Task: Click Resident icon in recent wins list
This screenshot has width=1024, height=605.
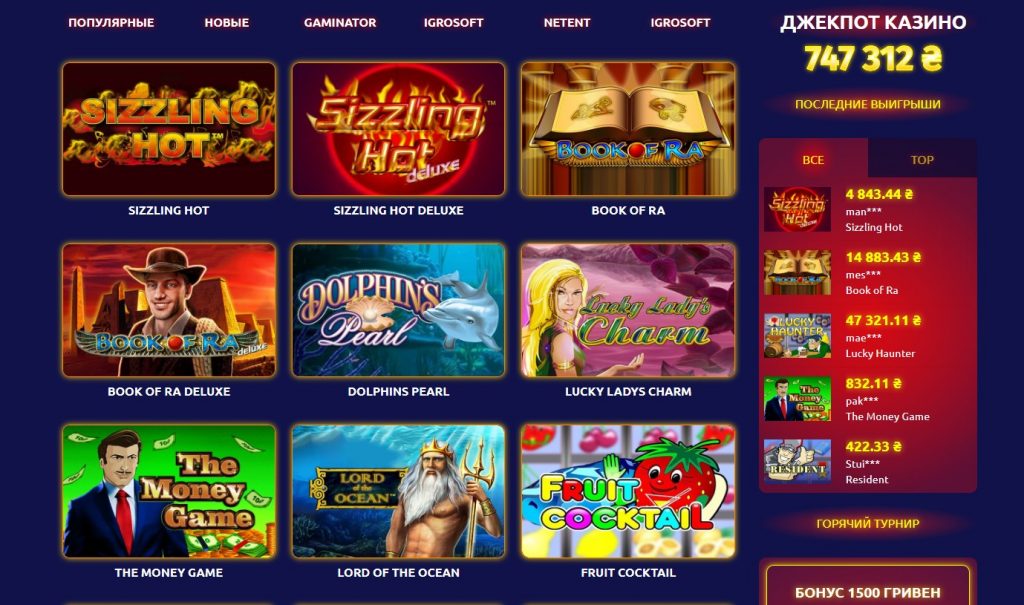Action: point(797,461)
